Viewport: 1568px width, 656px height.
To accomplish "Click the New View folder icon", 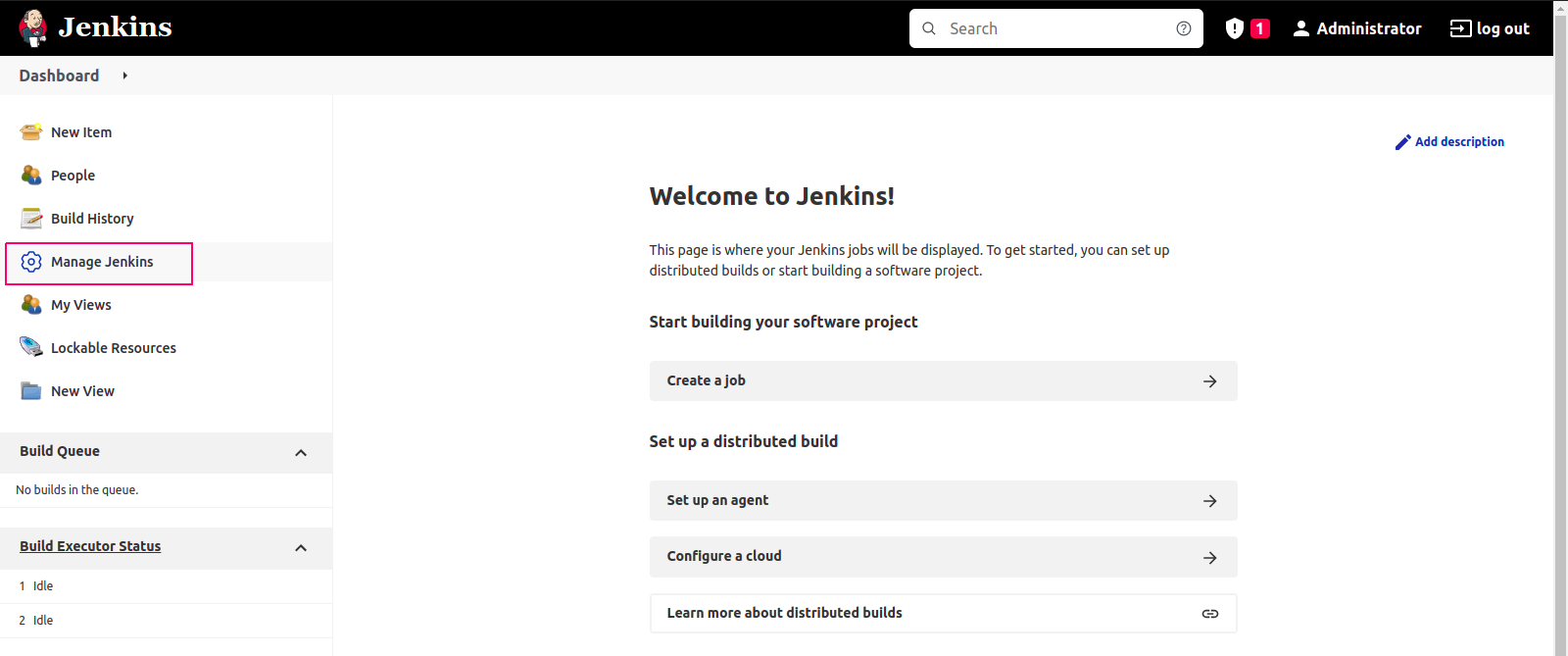I will click(31, 391).
